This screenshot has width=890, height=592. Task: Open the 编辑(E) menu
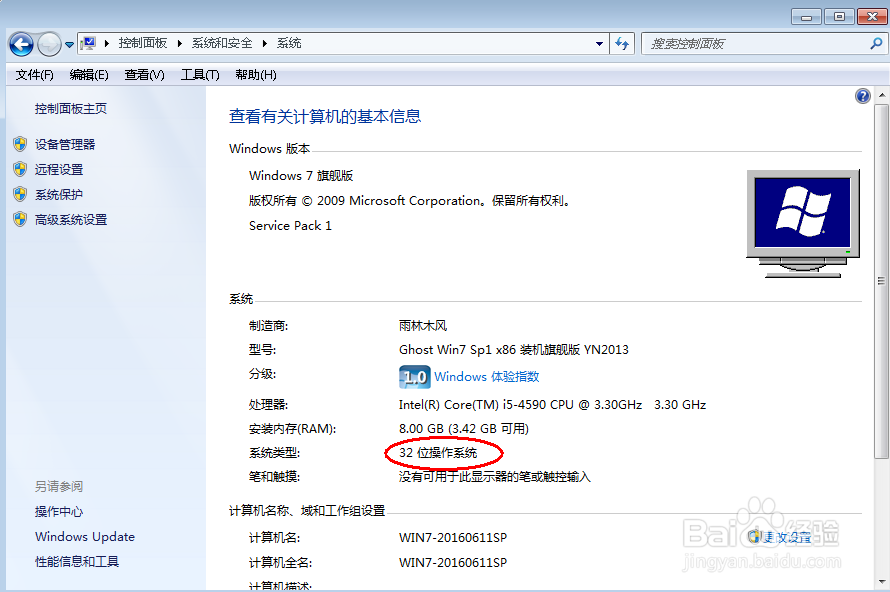click(x=89, y=75)
